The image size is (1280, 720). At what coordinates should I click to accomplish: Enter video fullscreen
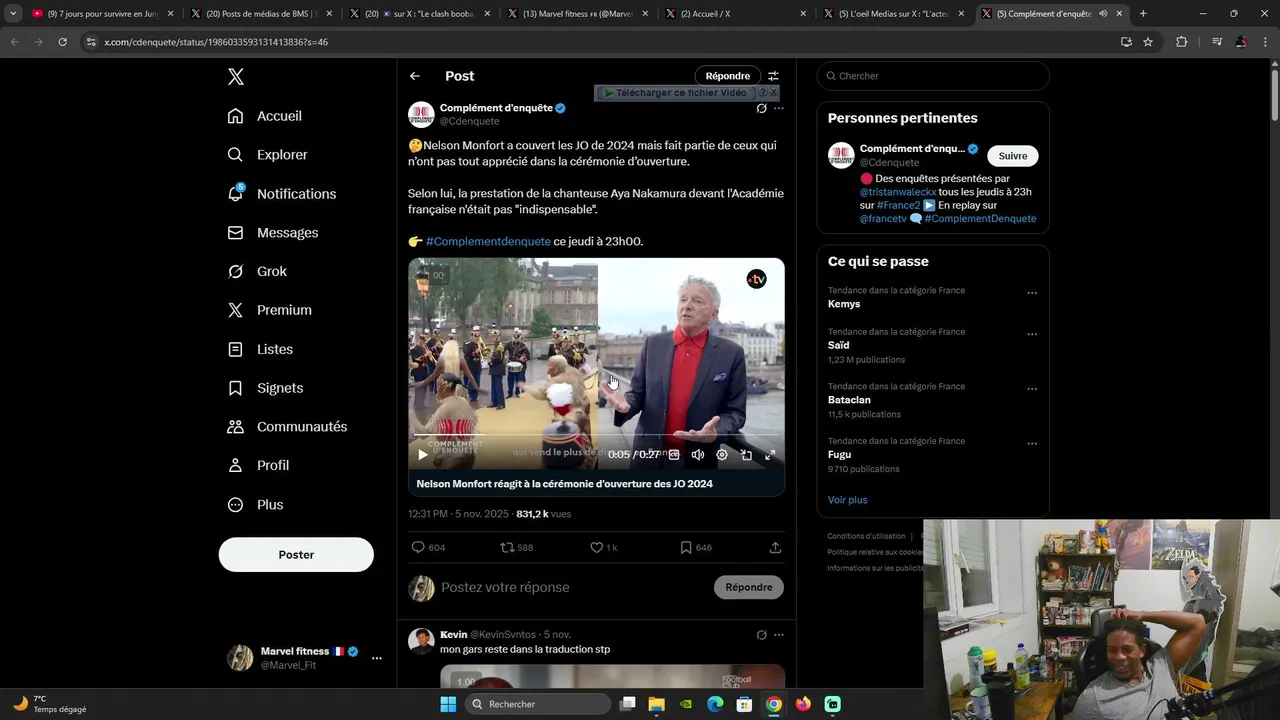point(770,455)
